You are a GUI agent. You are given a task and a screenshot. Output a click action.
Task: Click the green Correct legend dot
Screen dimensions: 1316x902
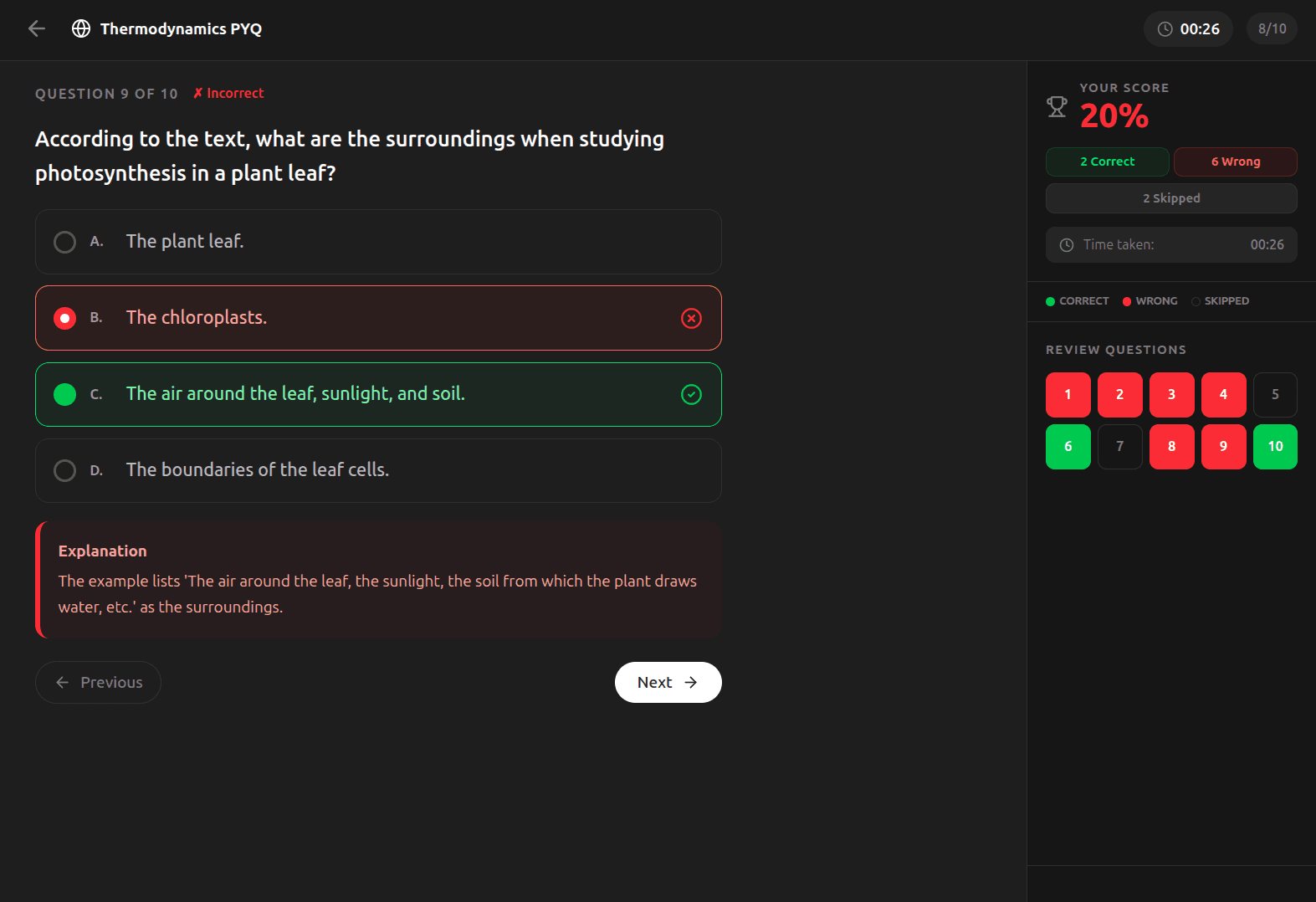pyautogui.click(x=1050, y=301)
